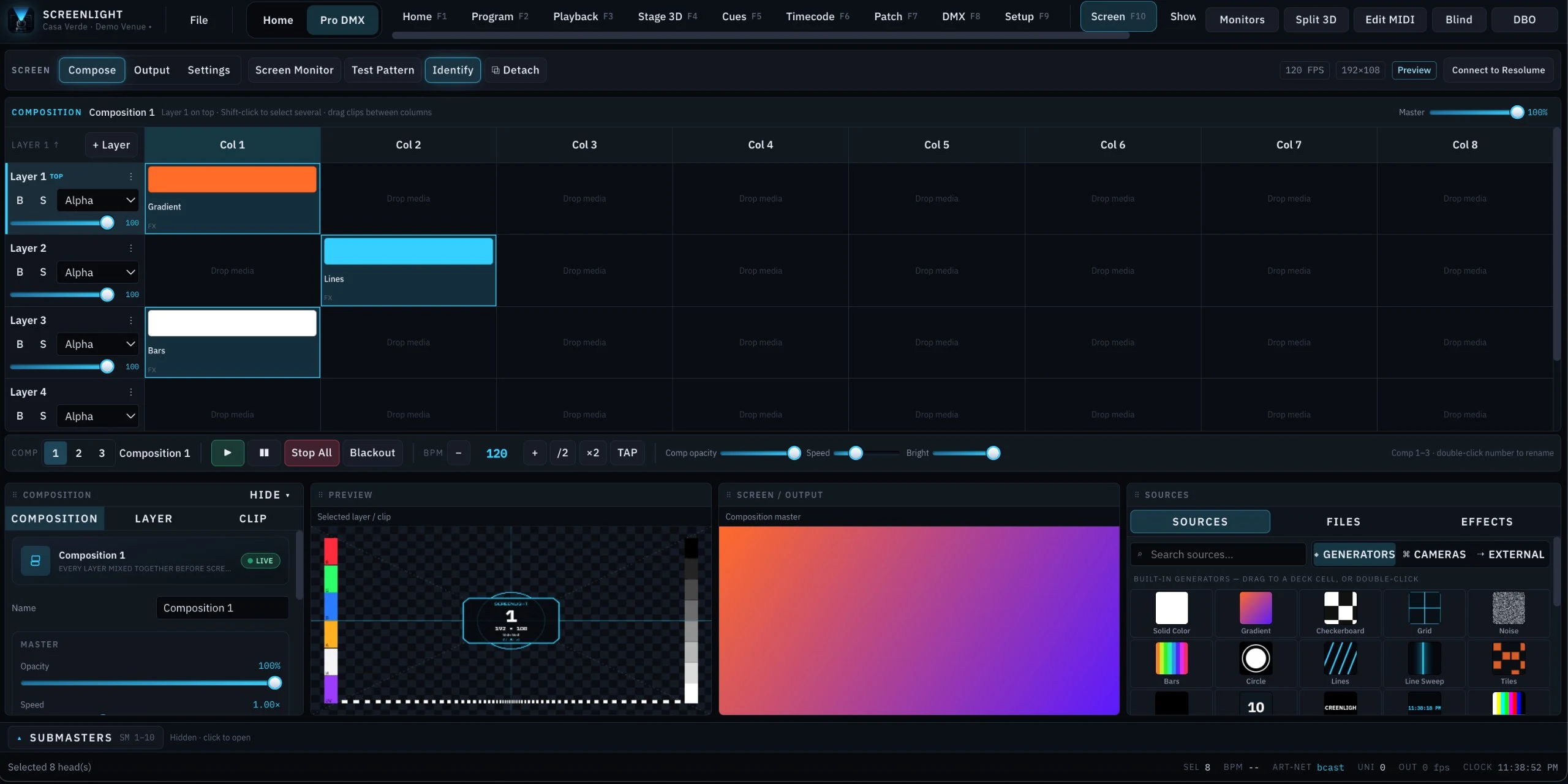Open Layer 1 options menu dots
The width and height of the screenshot is (1568, 784).
(130, 176)
